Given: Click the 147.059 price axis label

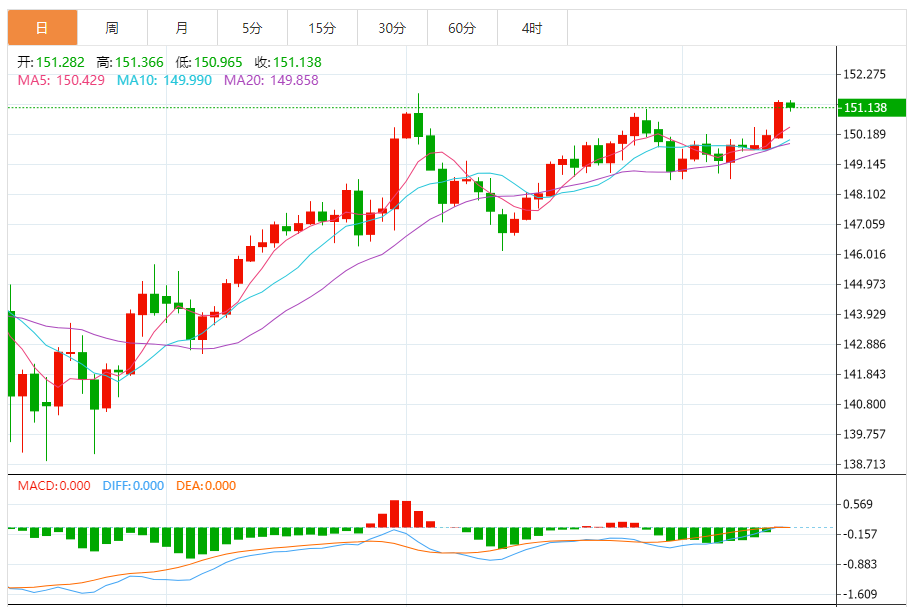Looking at the screenshot, I should point(864,224).
